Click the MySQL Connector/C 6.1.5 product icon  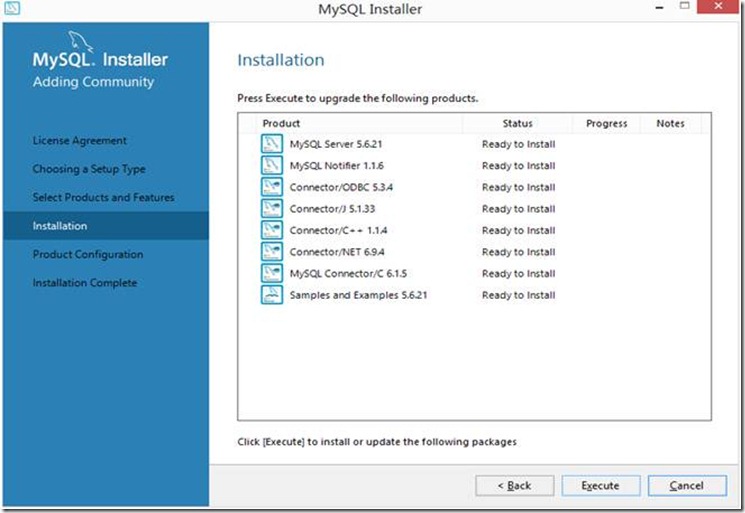[x=272, y=273]
